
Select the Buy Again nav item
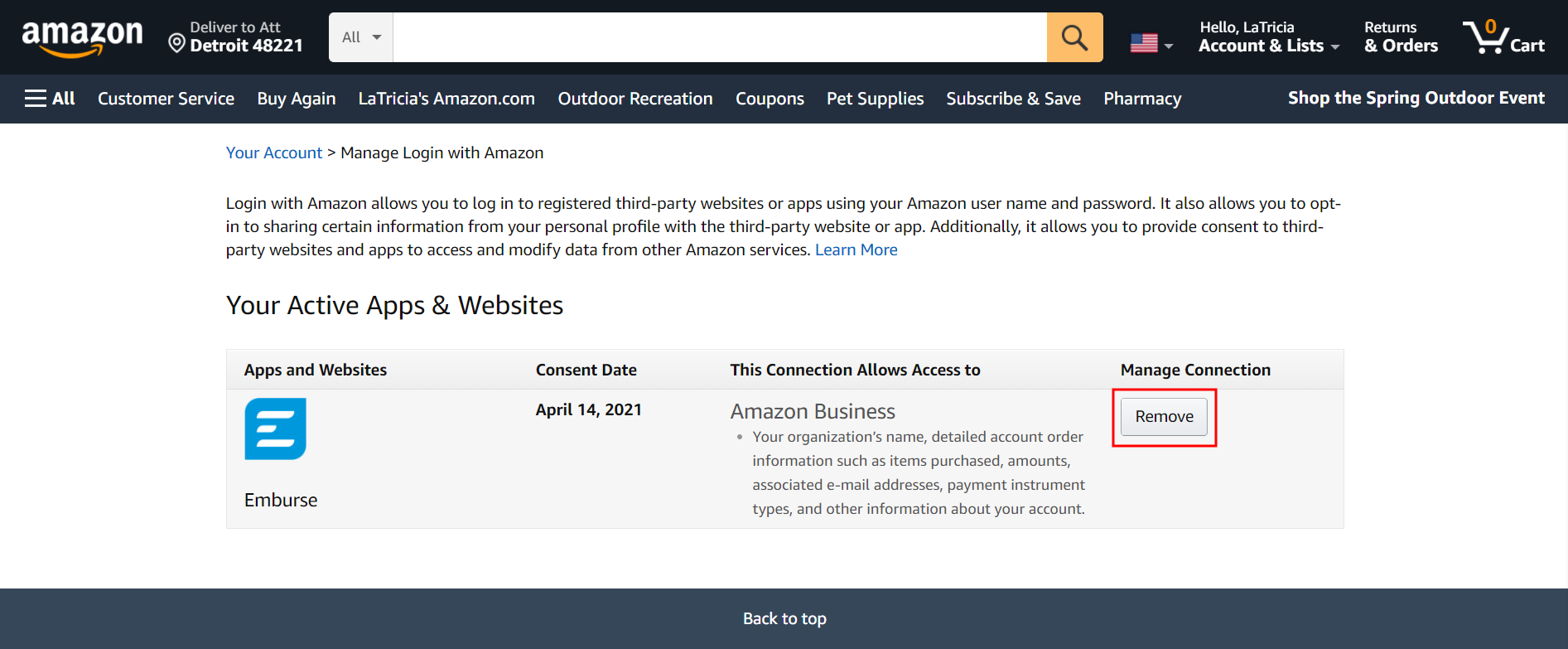tap(296, 99)
